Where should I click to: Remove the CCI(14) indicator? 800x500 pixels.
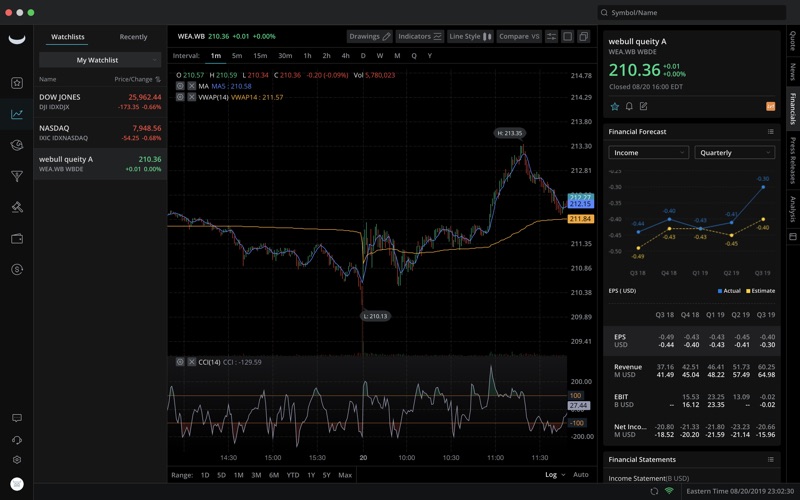coord(192,362)
